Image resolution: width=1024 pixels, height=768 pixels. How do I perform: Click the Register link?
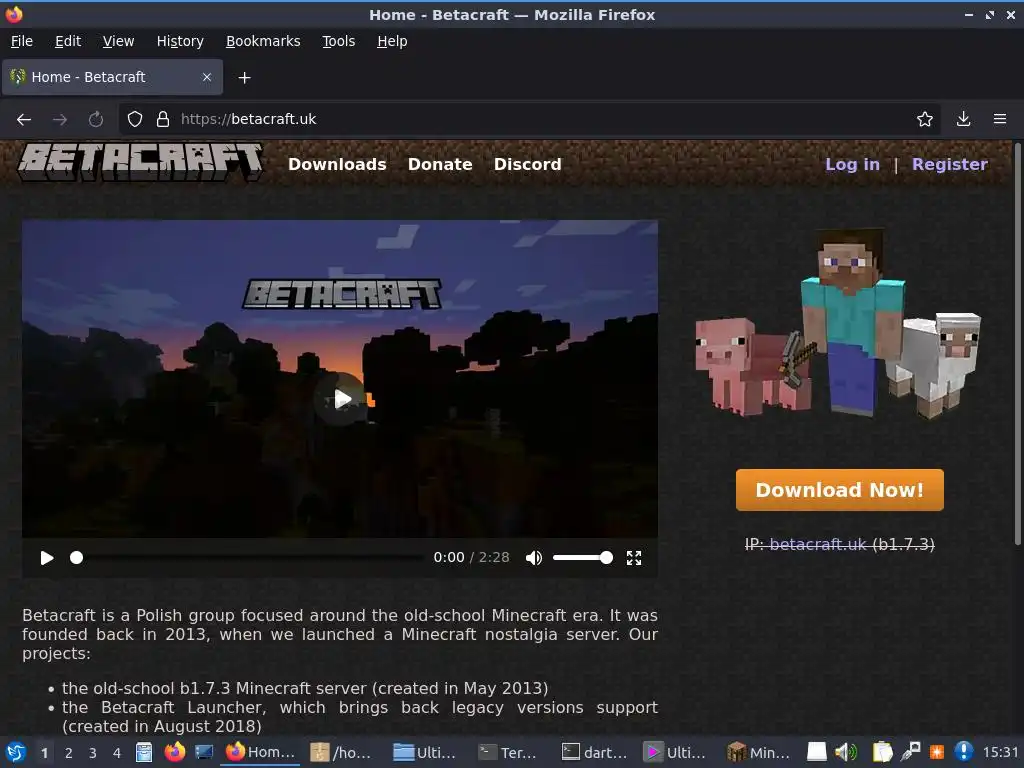click(950, 164)
